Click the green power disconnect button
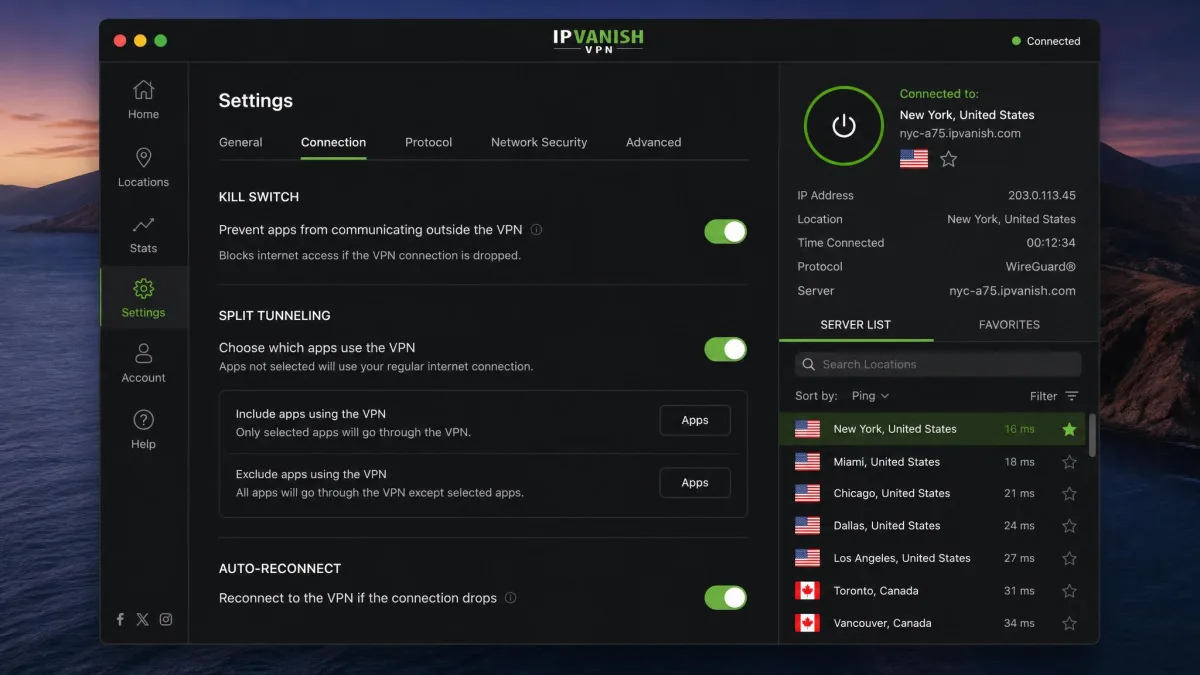The image size is (1200, 675). 844,126
